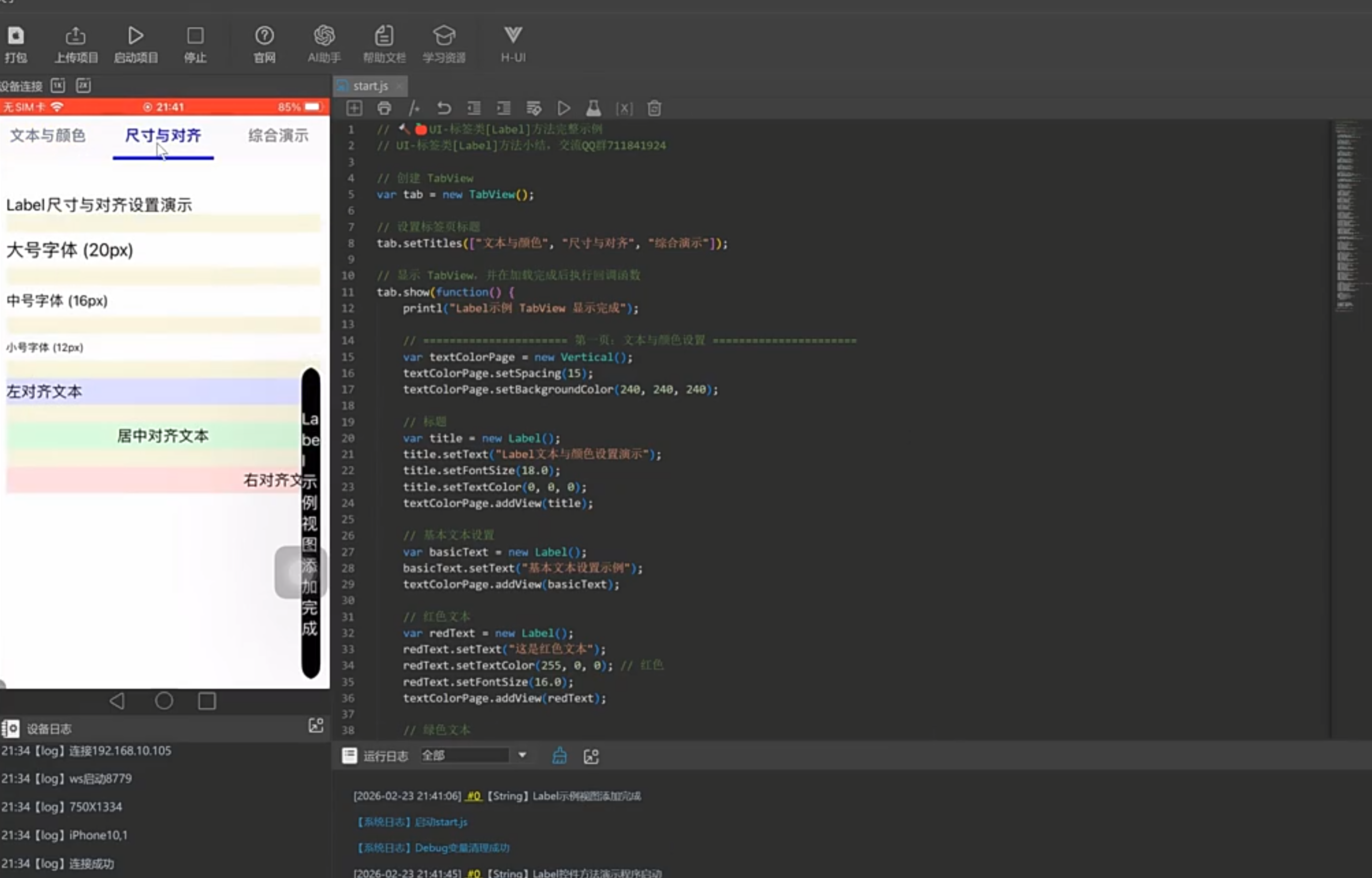Switch to the 文本与颜色 tab
Screen dimensions: 1372x878
tap(48, 136)
